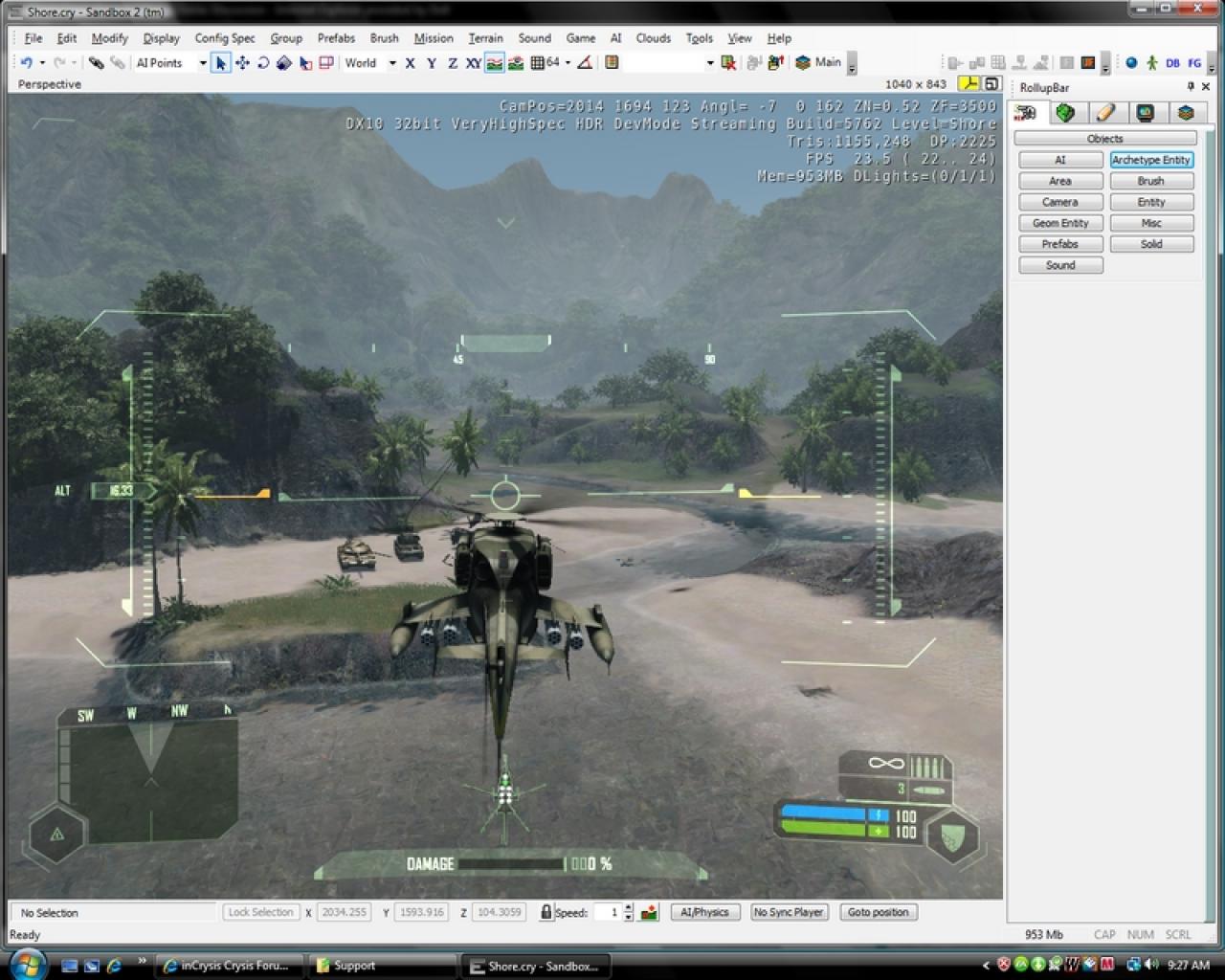Click the Redo arrow icon
The image size is (1225, 980).
[x=59, y=63]
